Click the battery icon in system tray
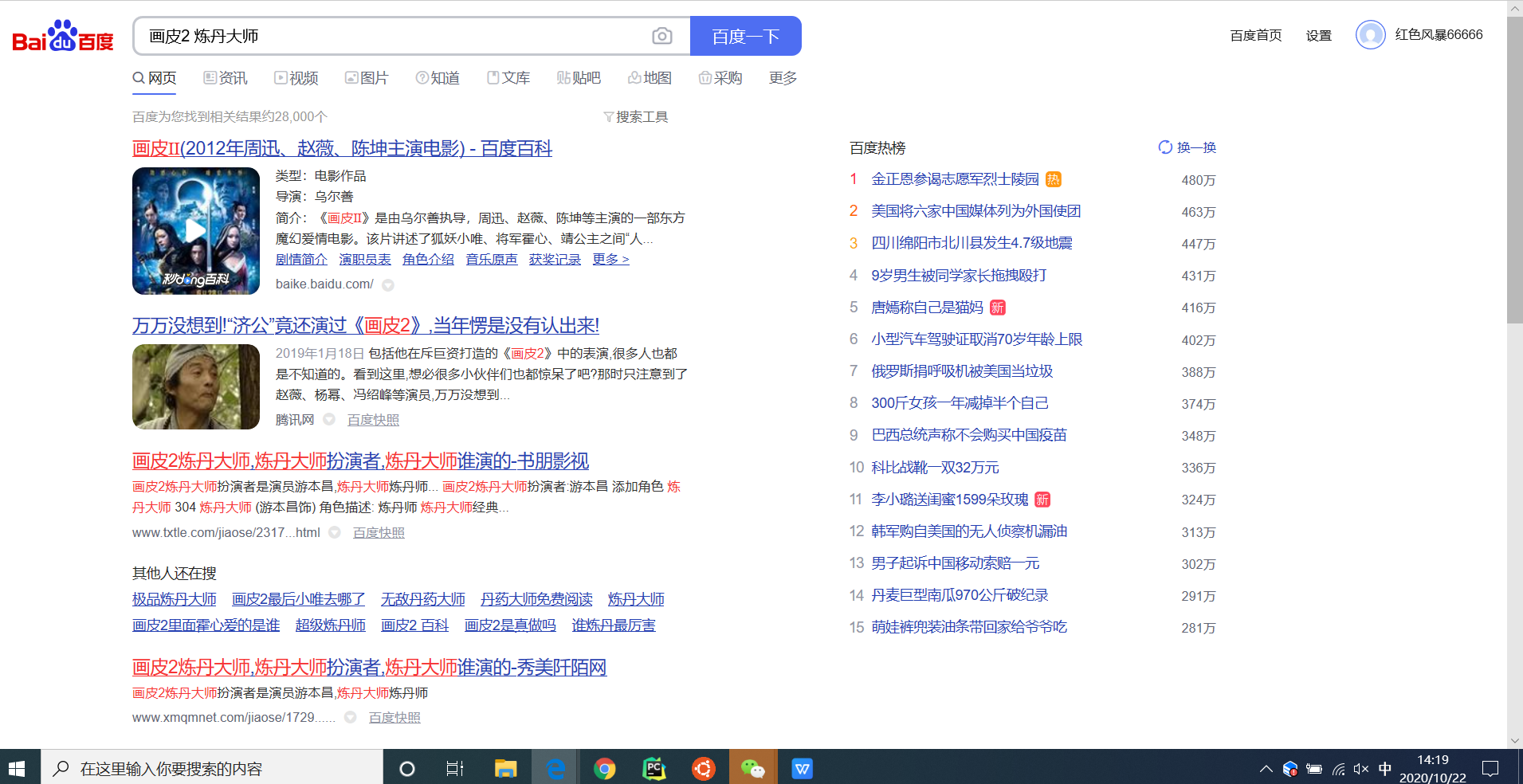 (1314, 769)
